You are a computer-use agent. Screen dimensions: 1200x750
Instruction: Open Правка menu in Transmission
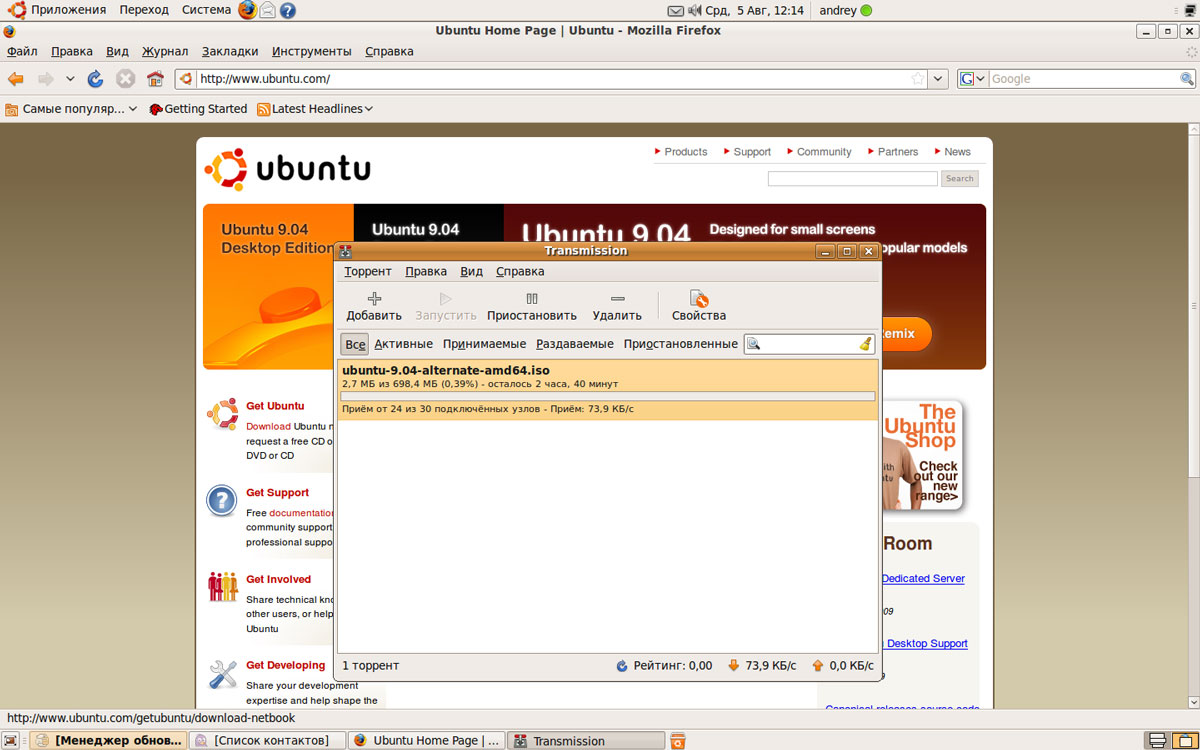coord(426,271)
